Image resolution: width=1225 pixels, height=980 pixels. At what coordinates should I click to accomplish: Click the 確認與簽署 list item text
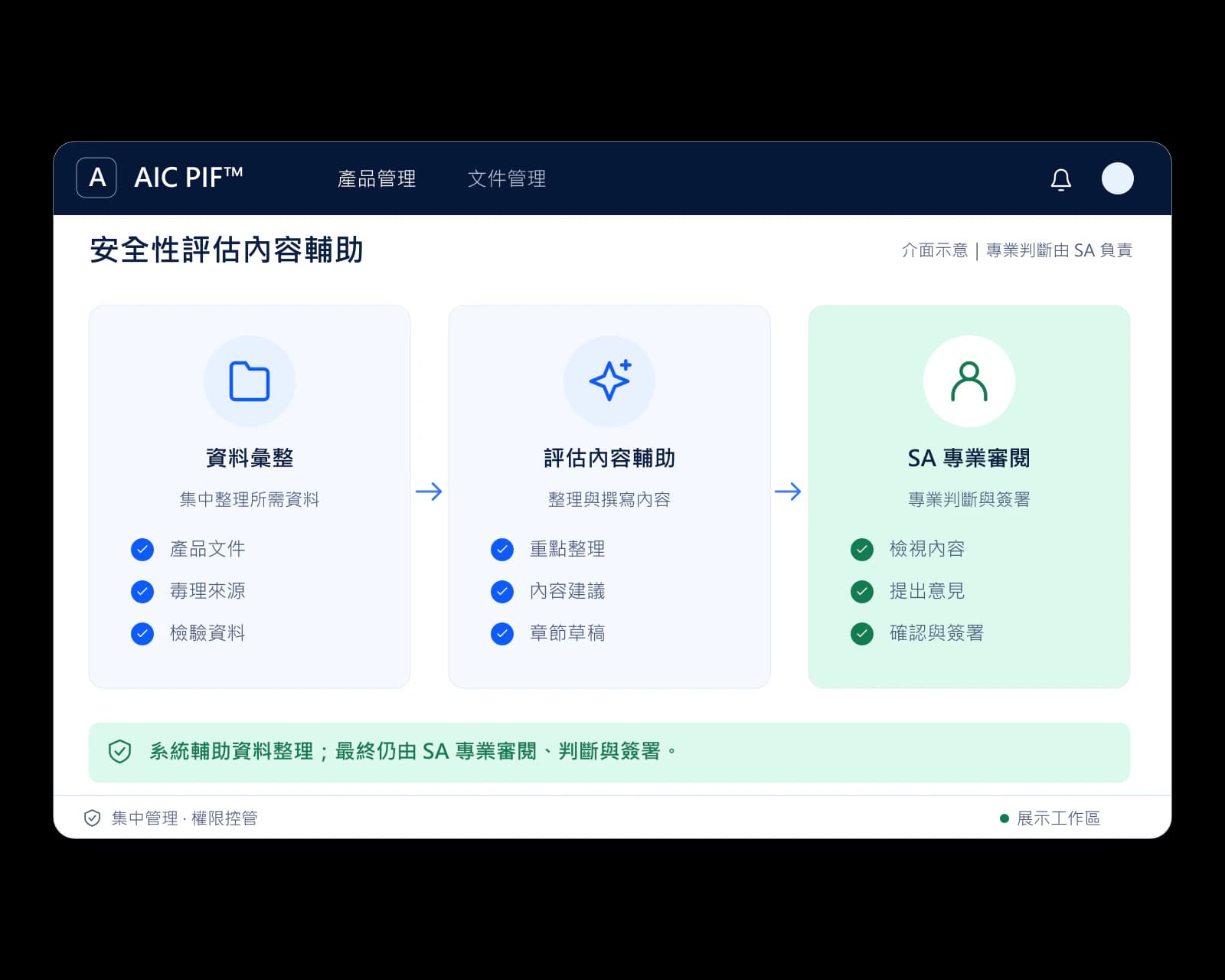[936, 633]
